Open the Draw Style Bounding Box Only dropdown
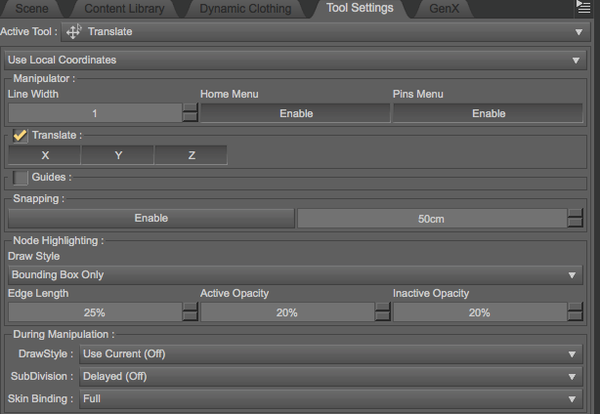 click(295, 275)
